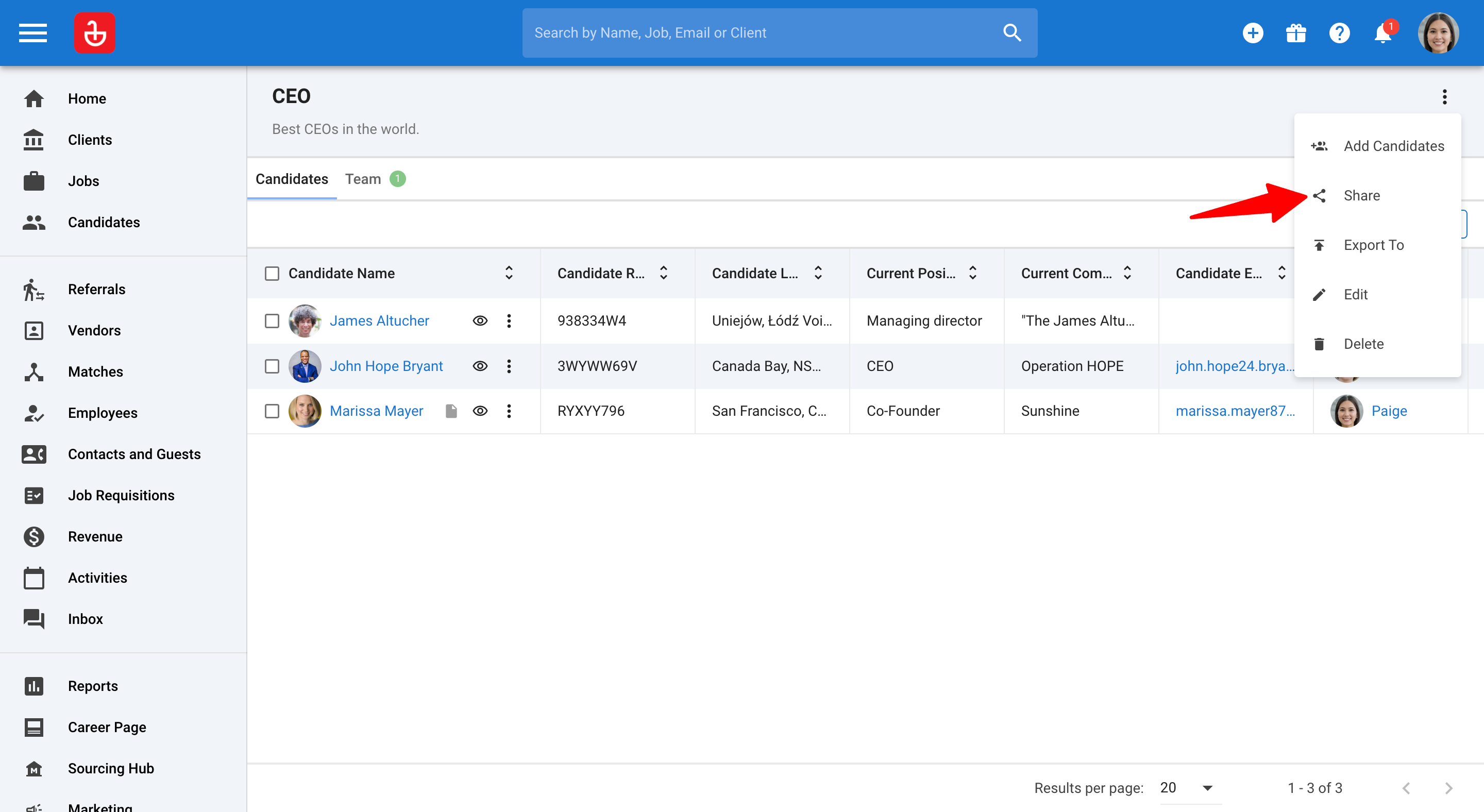The width and height of the screenshot is (1484, 812).
Task: Tick the select-all candidates checkbox
Action: [272, 273]
